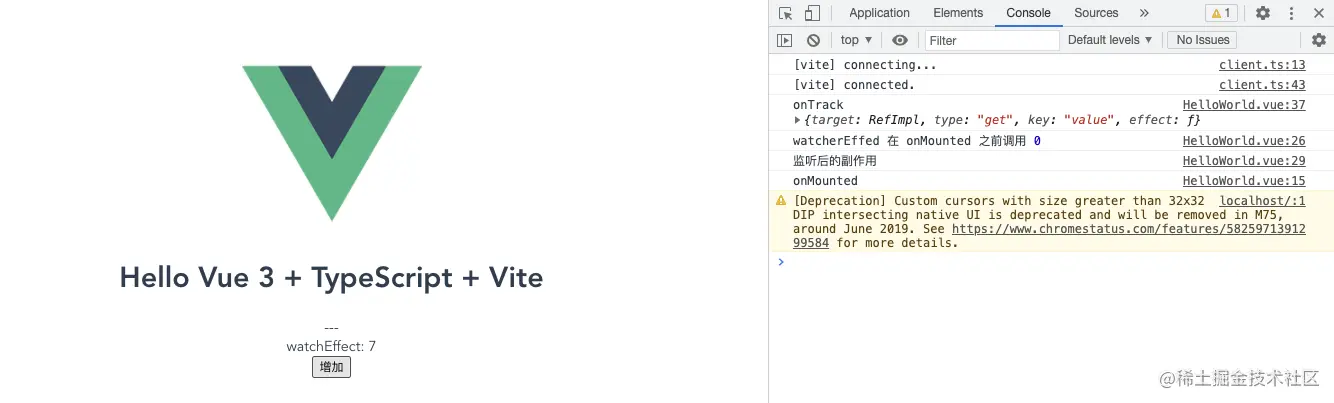Show more DevTools tabs chevron

click(x=1144, y=13)
